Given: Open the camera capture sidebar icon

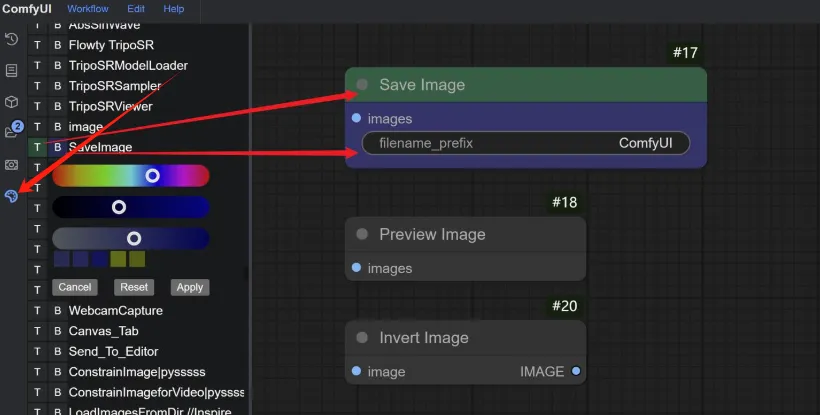Looking at the screenshot, I should [x=11, y=165].
